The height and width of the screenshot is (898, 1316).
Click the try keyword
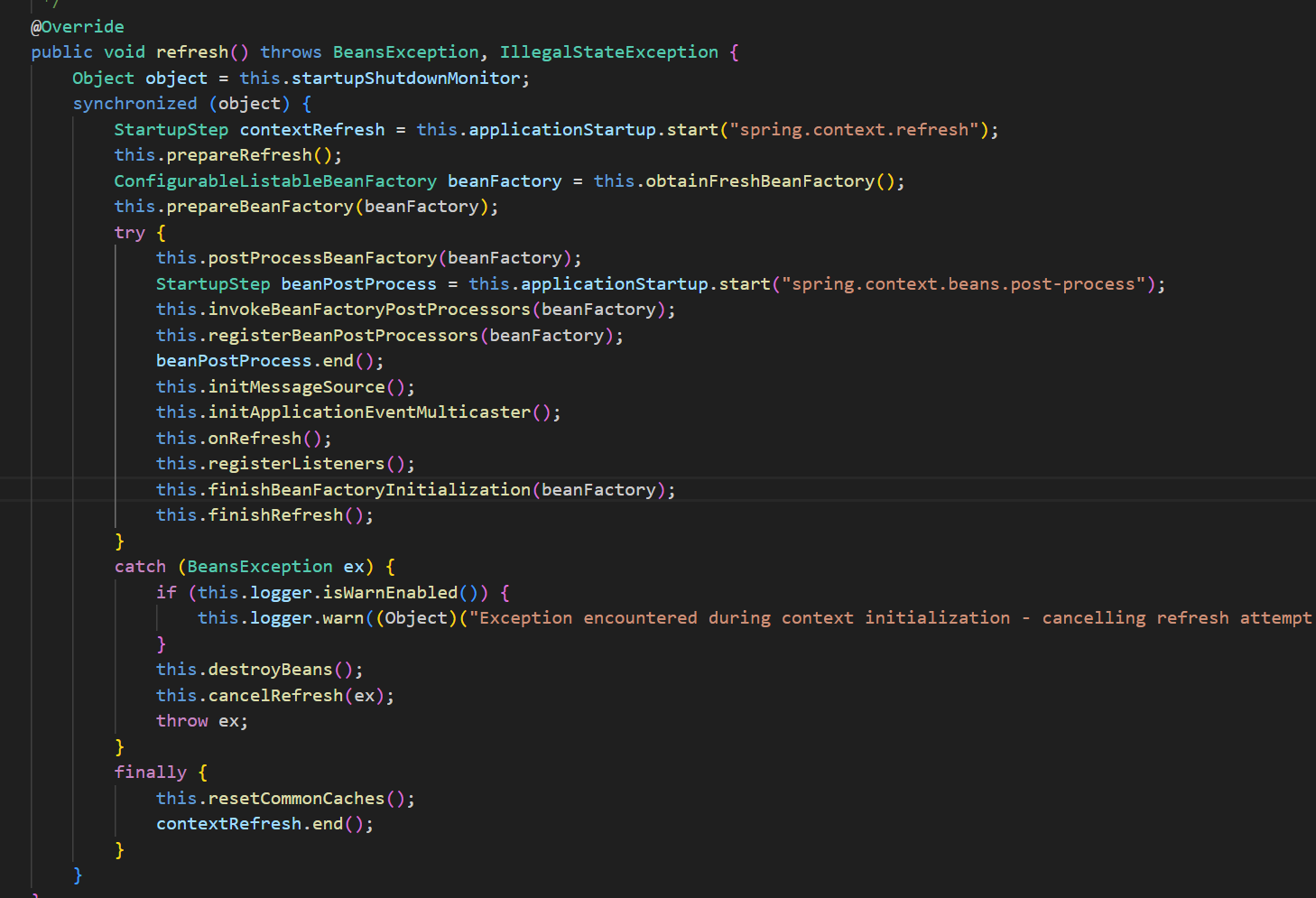(129, 233)
